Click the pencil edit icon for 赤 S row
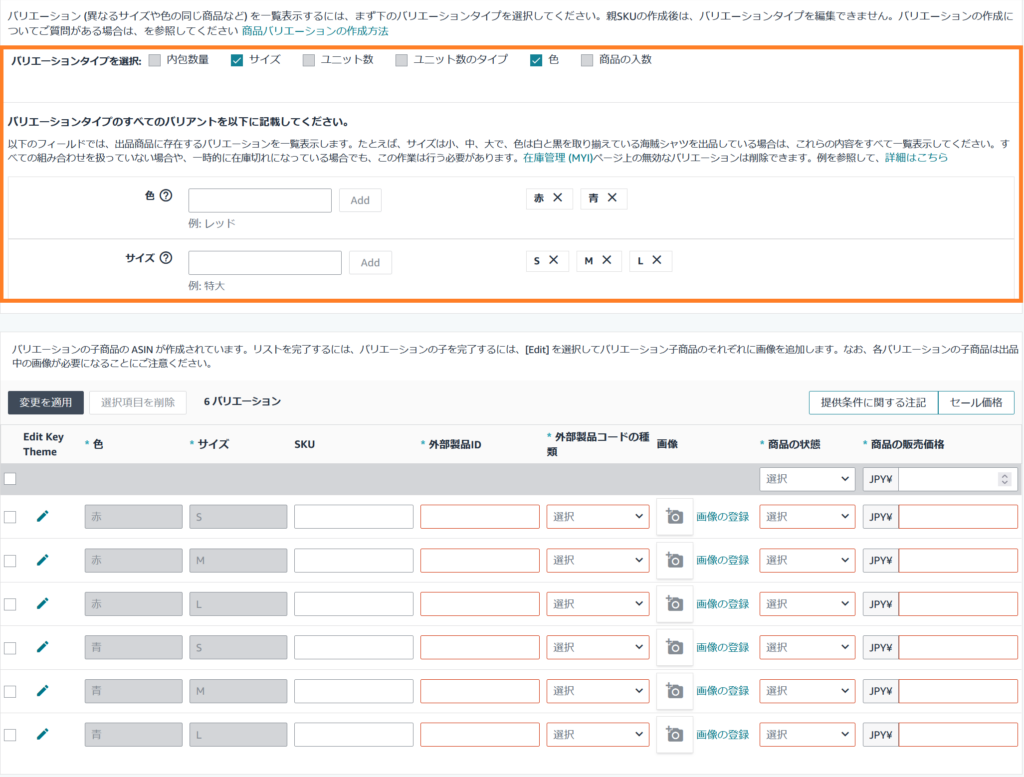Viewport: 1024px width, 777px height. pos(42,516)
